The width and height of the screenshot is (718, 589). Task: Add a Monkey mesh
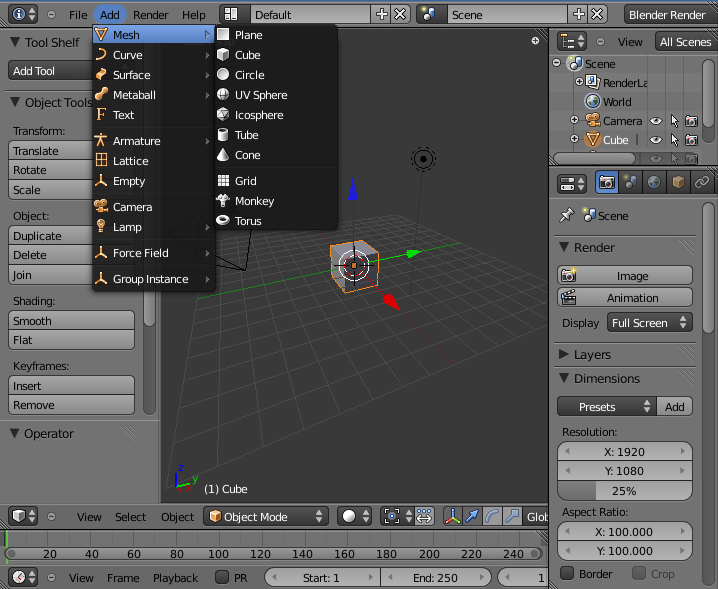[276, 201]
